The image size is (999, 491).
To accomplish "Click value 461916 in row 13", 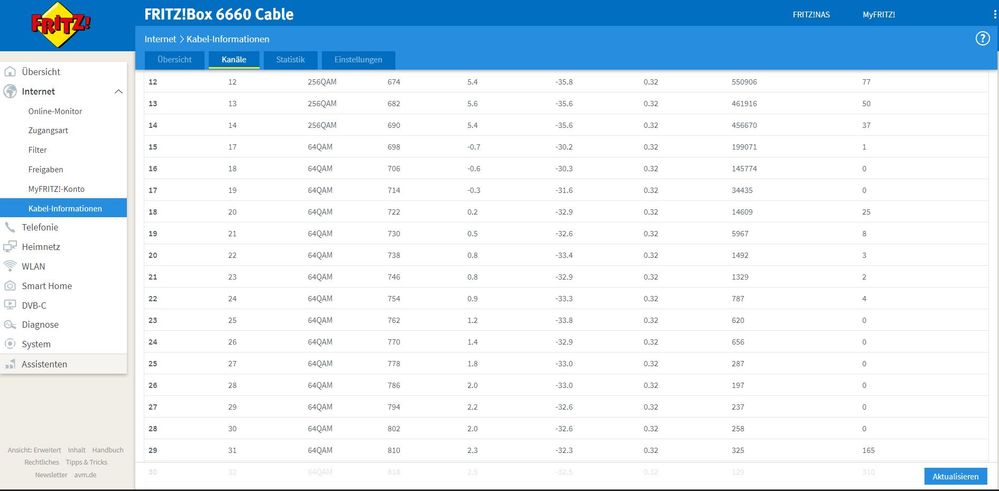I will [x=744, y=104].
